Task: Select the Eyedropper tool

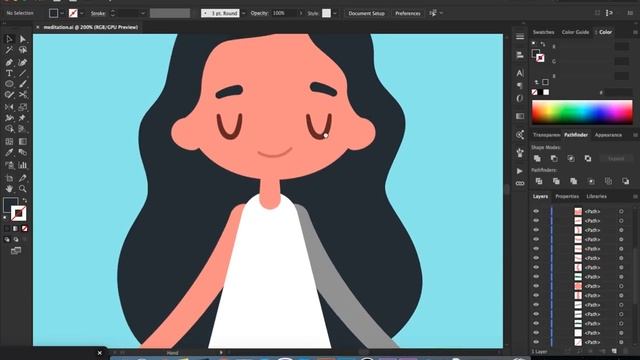Action: pyautogui.click(x=9, y=153)
